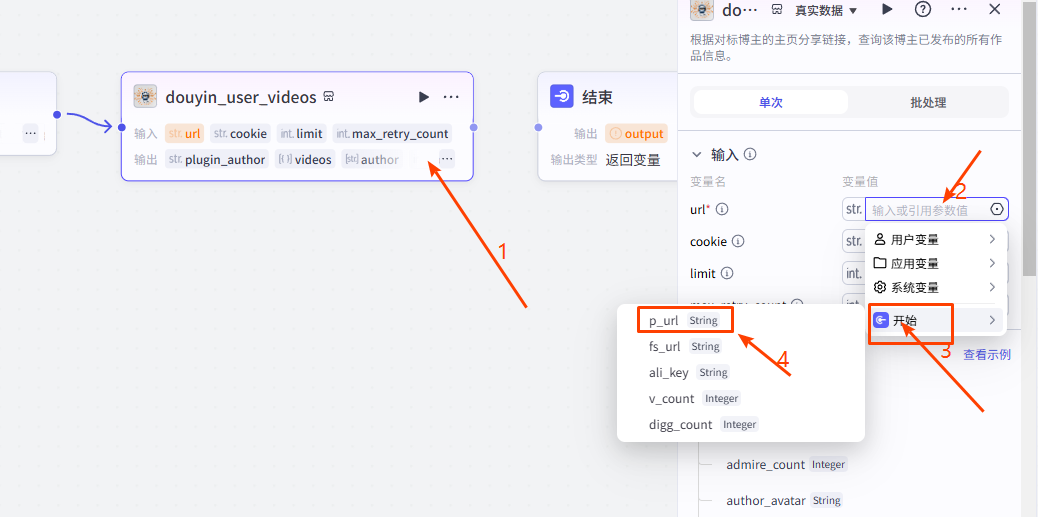Click the output tag in 结束 node
1038x517 pixels.
coord(636,134)
